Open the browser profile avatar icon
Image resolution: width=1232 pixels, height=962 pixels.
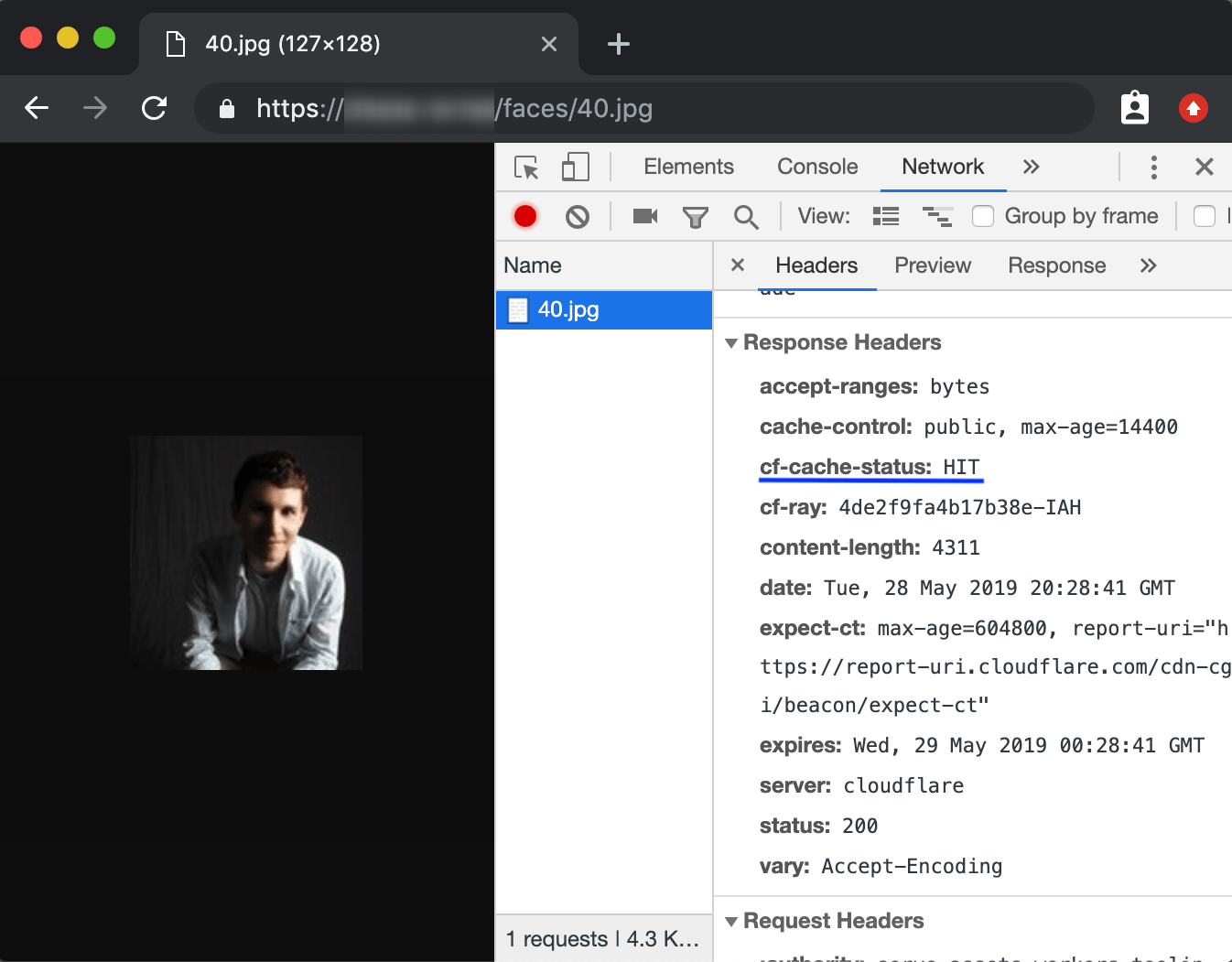(x=1134, y=108)
